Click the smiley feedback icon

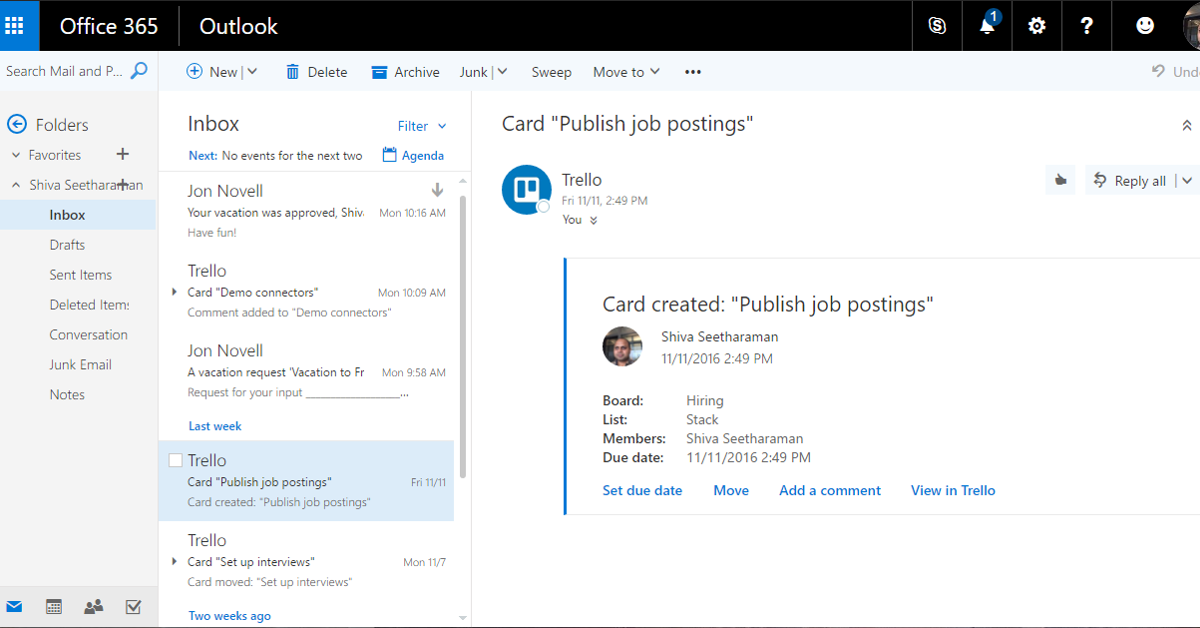point(1145,26)
